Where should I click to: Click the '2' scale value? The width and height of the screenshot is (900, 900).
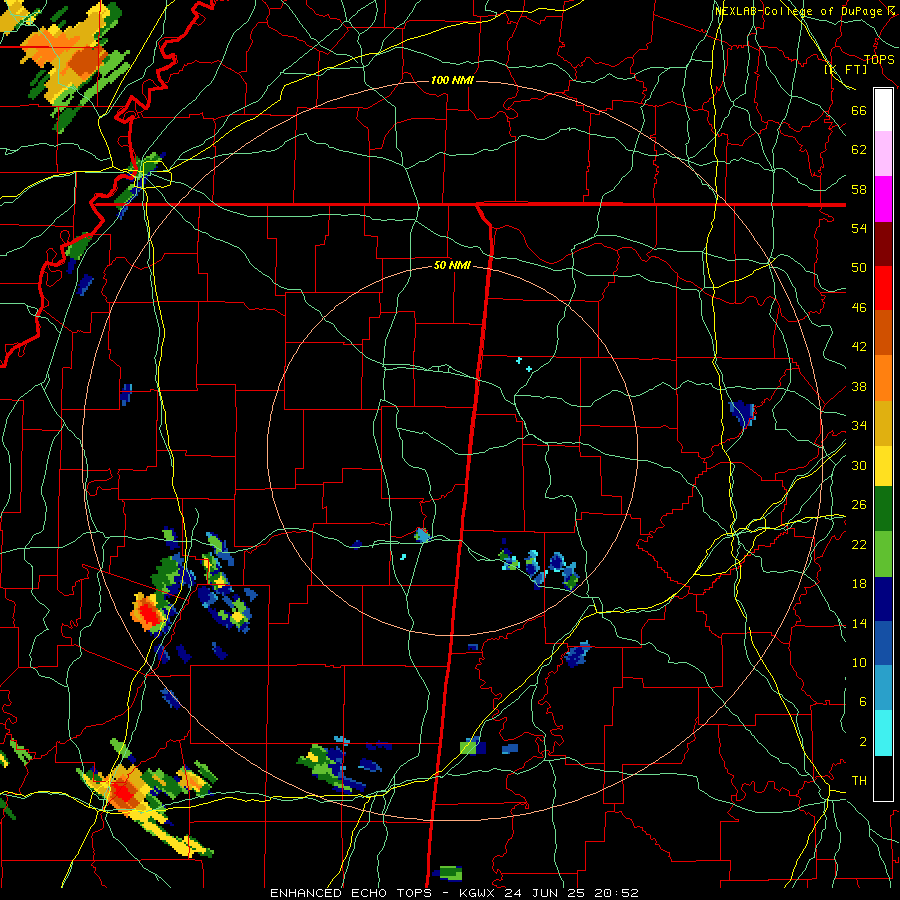[x=863, y=742]
